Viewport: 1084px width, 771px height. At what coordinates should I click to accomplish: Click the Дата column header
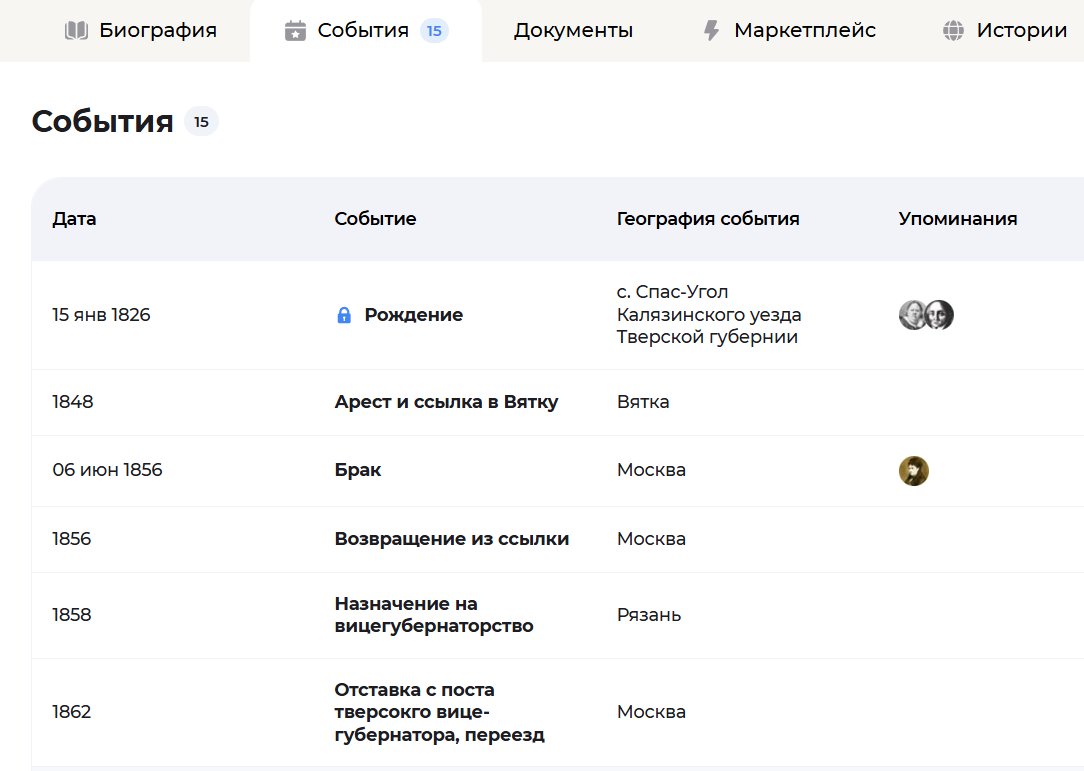[x=74, y=218]
